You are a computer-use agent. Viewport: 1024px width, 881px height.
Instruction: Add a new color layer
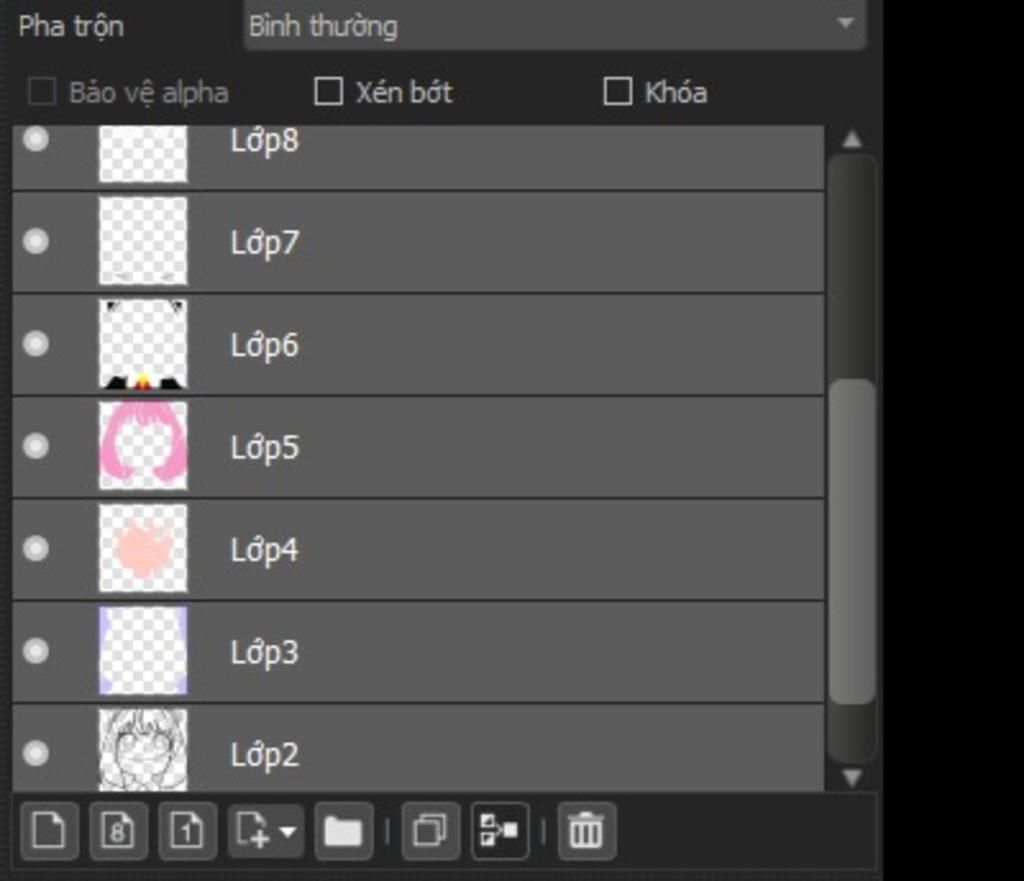[50, 831]
